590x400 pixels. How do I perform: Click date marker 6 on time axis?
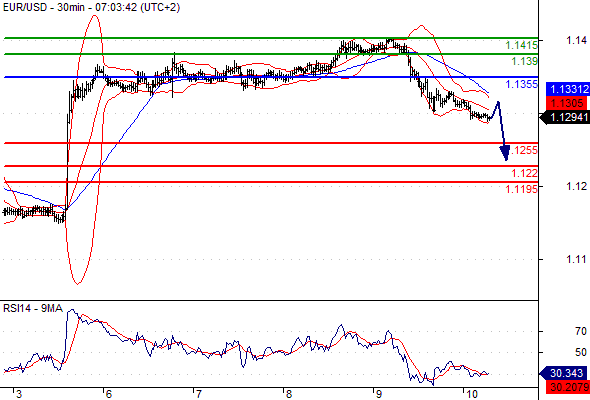tap(108, 394)
